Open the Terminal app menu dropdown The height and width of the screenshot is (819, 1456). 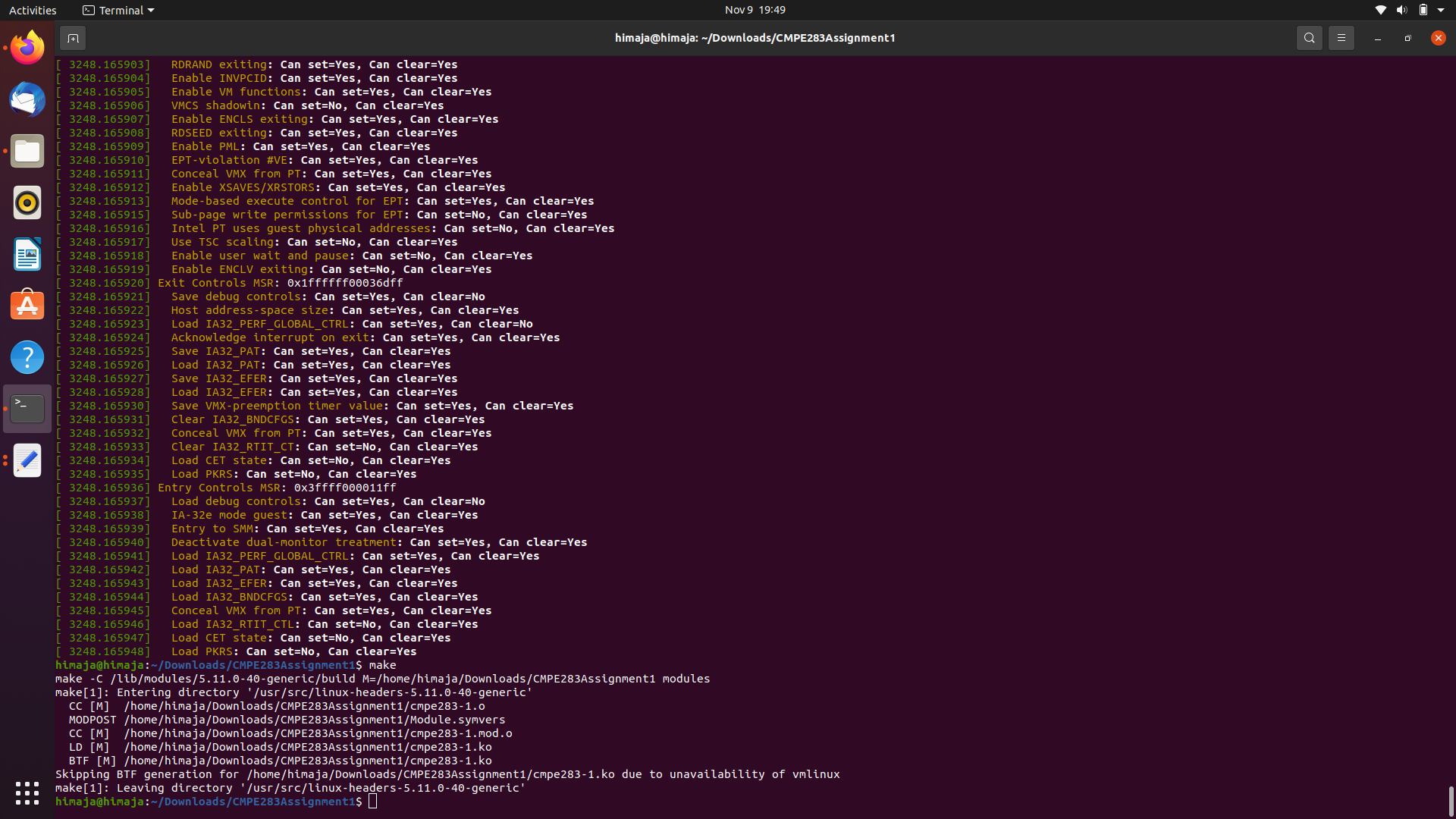pos(118,10)
